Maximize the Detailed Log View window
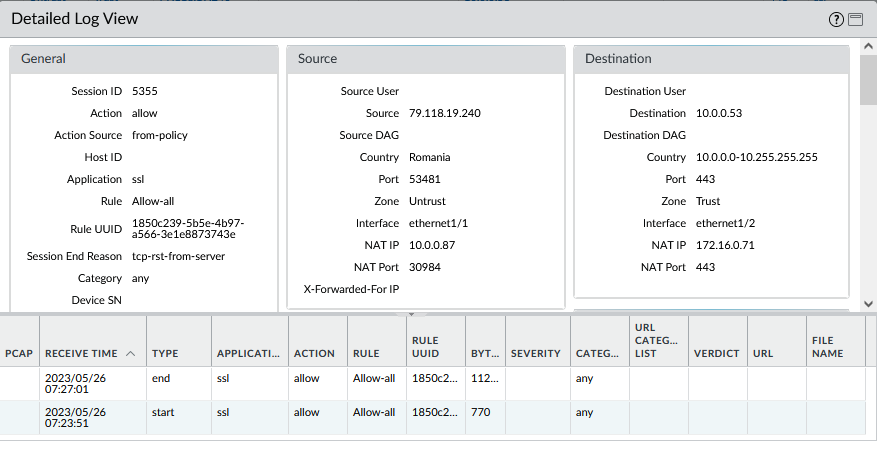This screenshot has height=449, width=877. click(855, 20)
